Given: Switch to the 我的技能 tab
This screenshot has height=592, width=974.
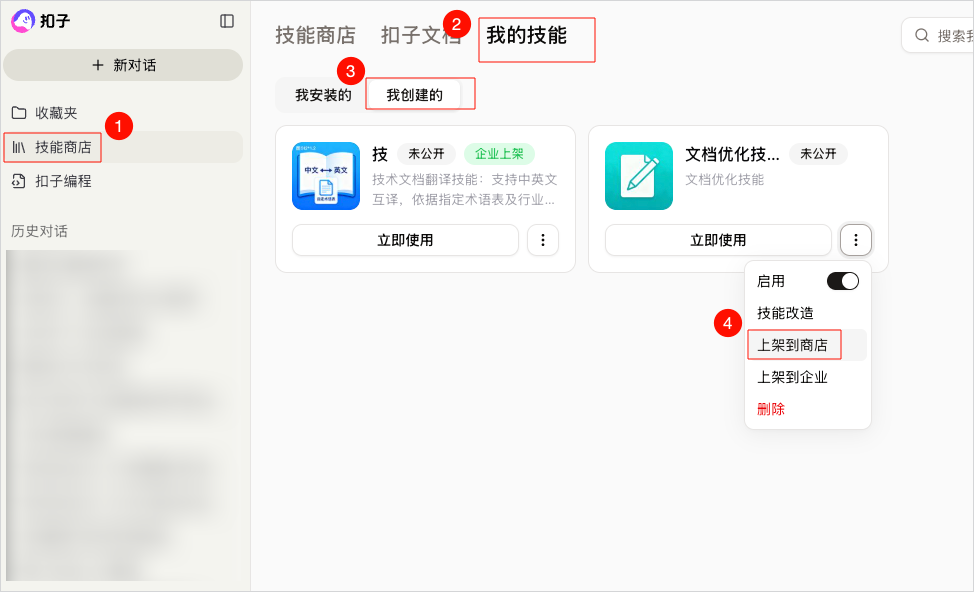Looking at the screenshot, I should pos(526,35).
